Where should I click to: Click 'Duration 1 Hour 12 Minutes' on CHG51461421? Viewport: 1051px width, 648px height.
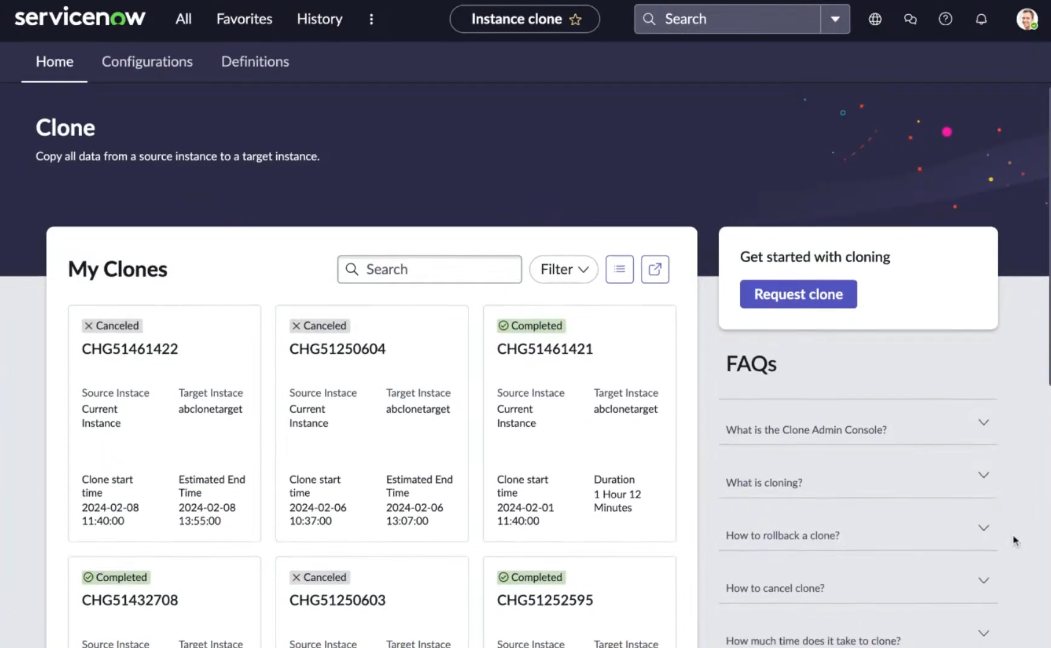coord(617,493)
